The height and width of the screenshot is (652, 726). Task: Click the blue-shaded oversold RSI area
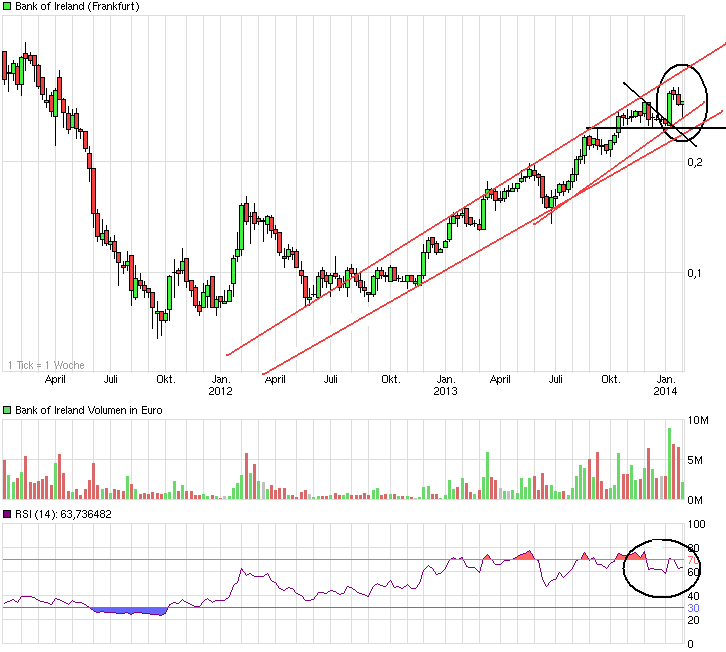[130, 611]
